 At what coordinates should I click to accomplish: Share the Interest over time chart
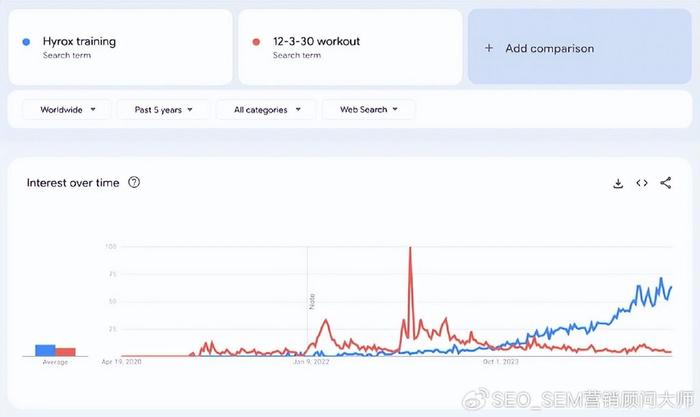coord(666,183)
